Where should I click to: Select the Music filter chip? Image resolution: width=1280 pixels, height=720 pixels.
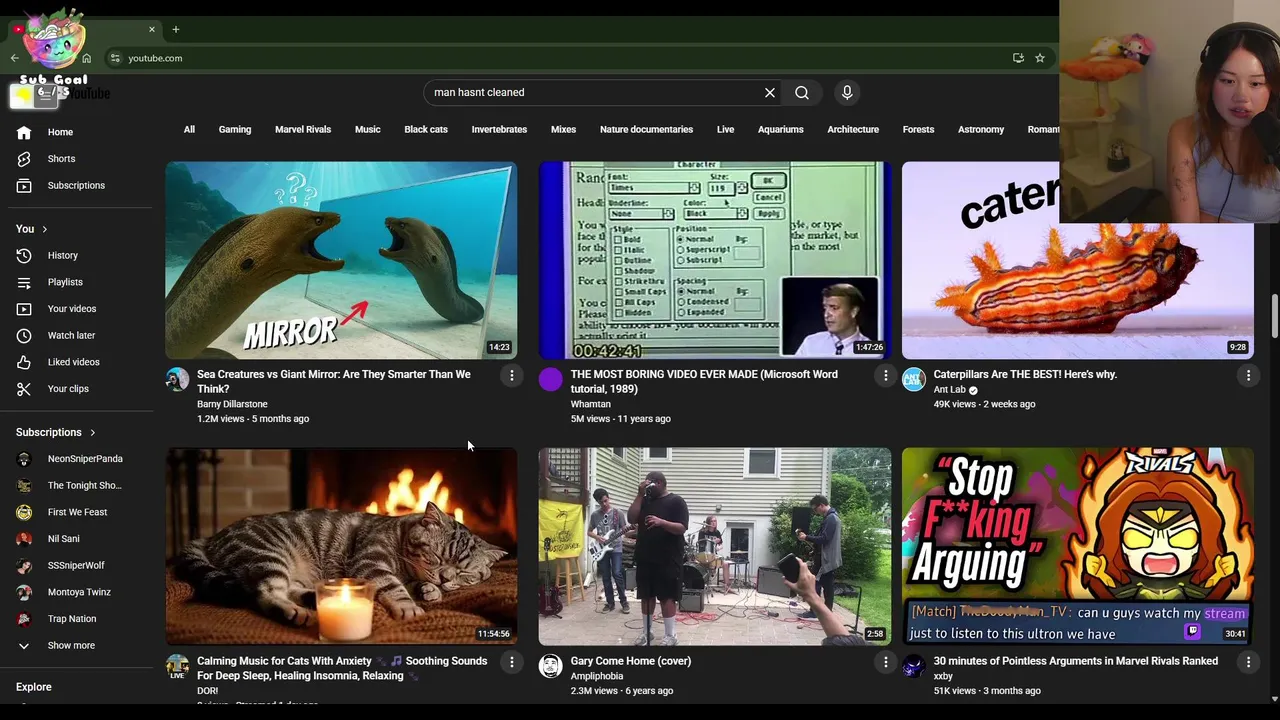coord(368,129)
